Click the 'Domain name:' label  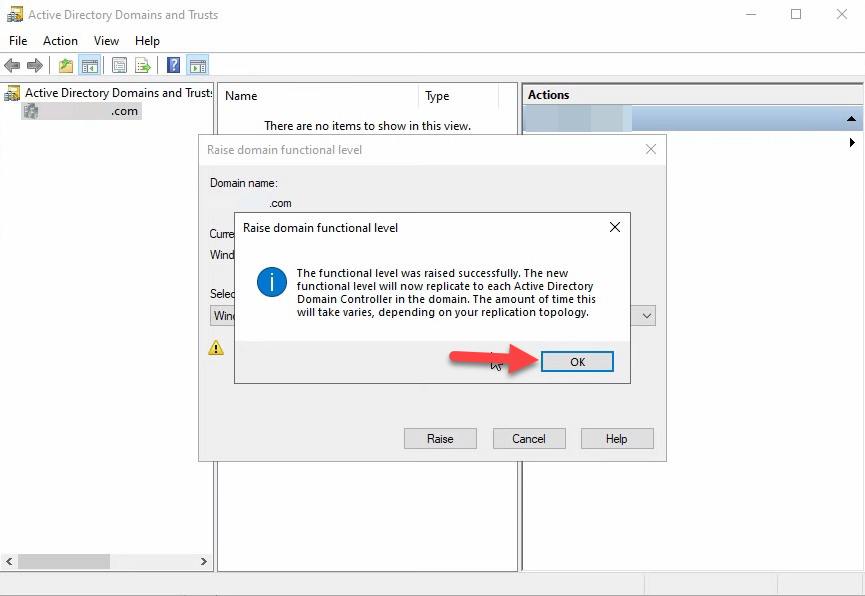point(244,183)
